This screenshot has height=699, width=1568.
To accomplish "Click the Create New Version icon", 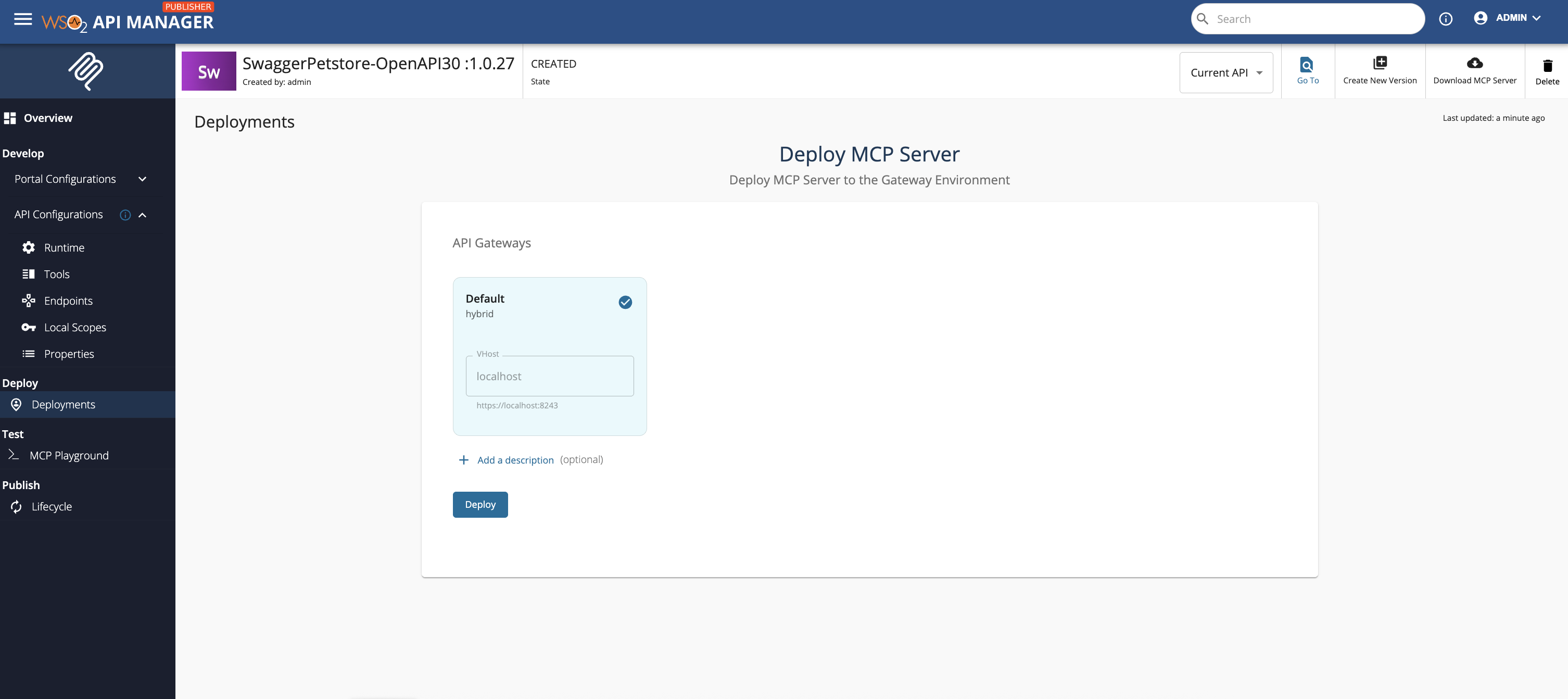I will click(1380, 64).
